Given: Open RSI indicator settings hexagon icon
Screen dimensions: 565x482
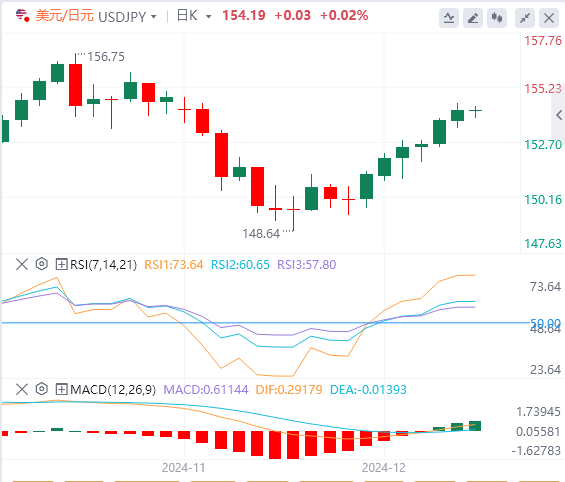Looking at the screenshot, I should [42, 264].
